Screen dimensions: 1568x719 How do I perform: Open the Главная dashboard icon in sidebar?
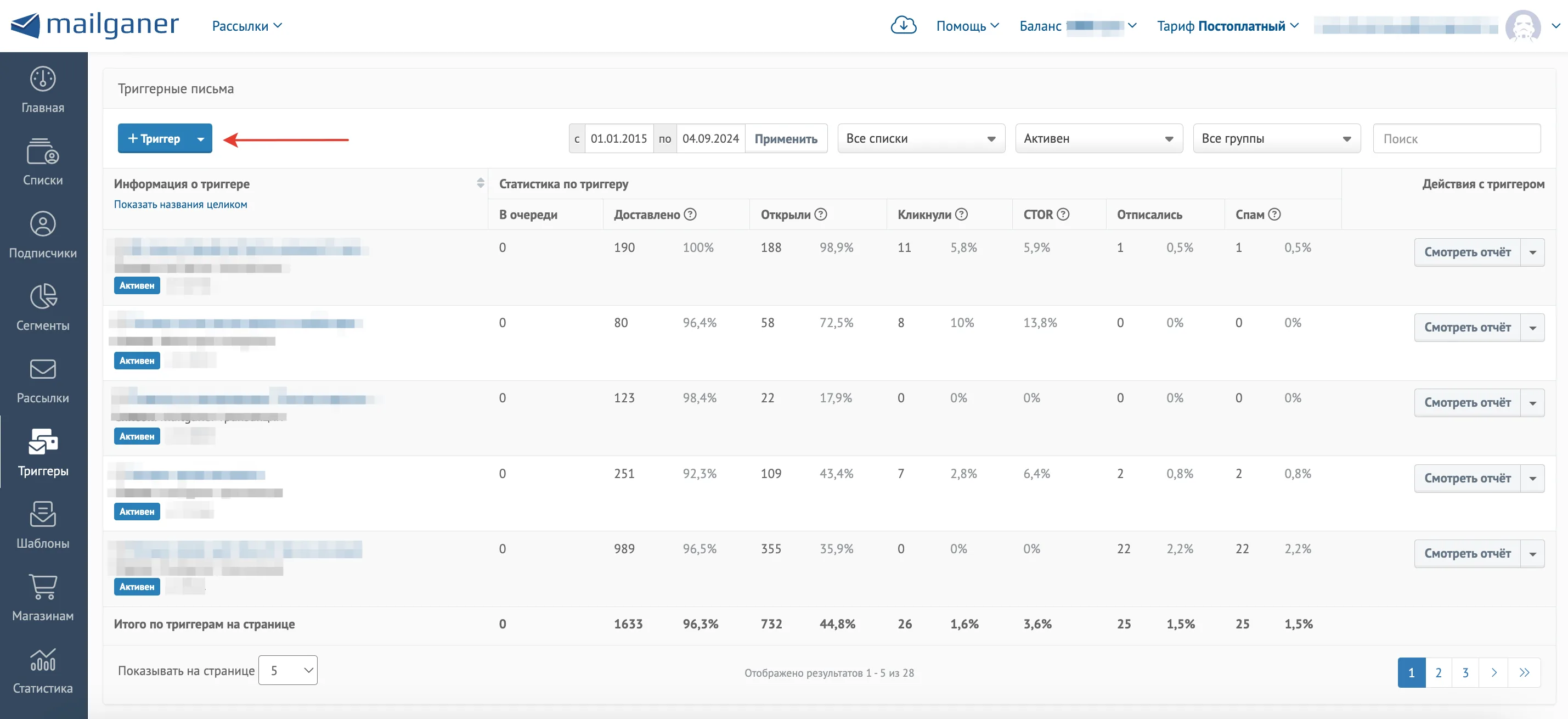click(x=43, y=79)
